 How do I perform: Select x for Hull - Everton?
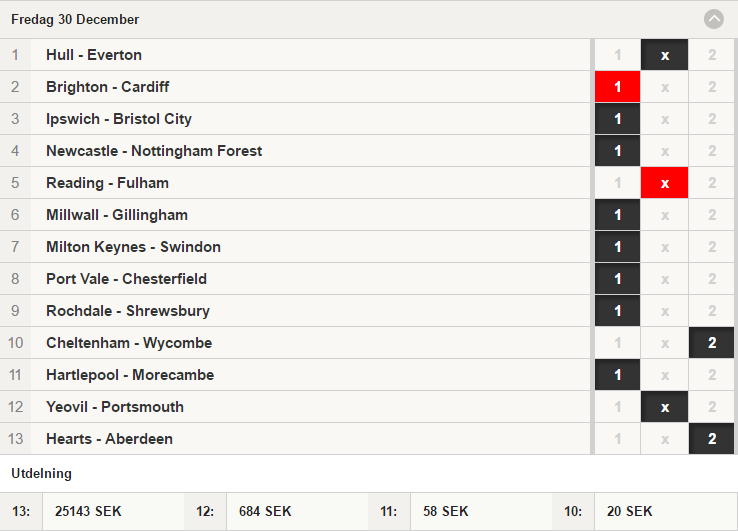664,55
